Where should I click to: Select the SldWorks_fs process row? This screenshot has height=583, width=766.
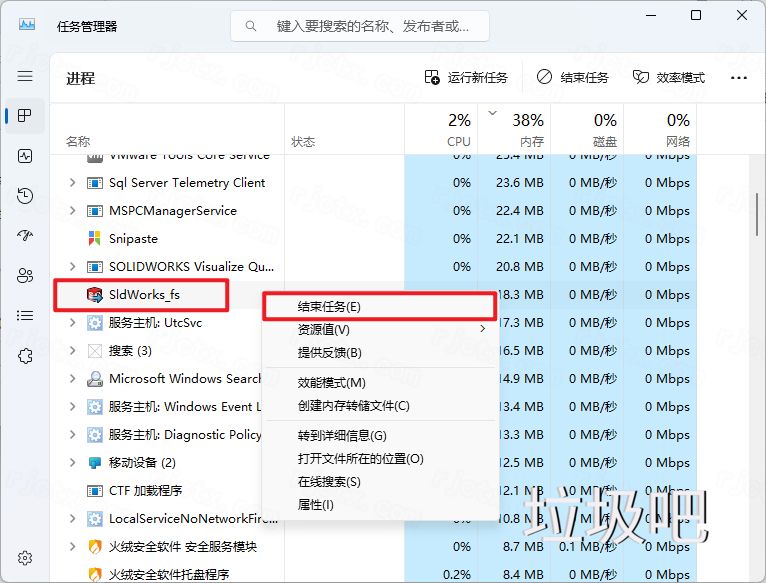click(374, 295)
